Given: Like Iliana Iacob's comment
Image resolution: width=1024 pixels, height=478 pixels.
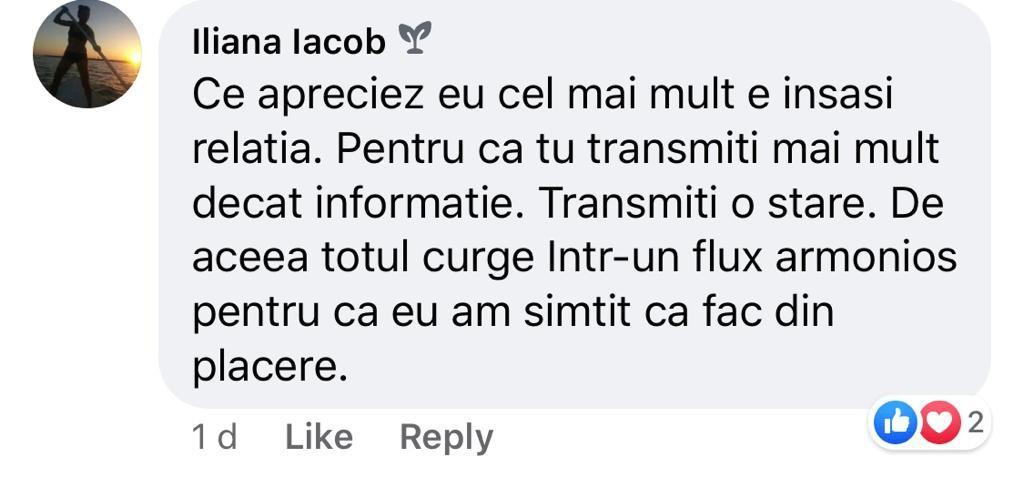Looking at the screenshot, I should coord(319,437).
